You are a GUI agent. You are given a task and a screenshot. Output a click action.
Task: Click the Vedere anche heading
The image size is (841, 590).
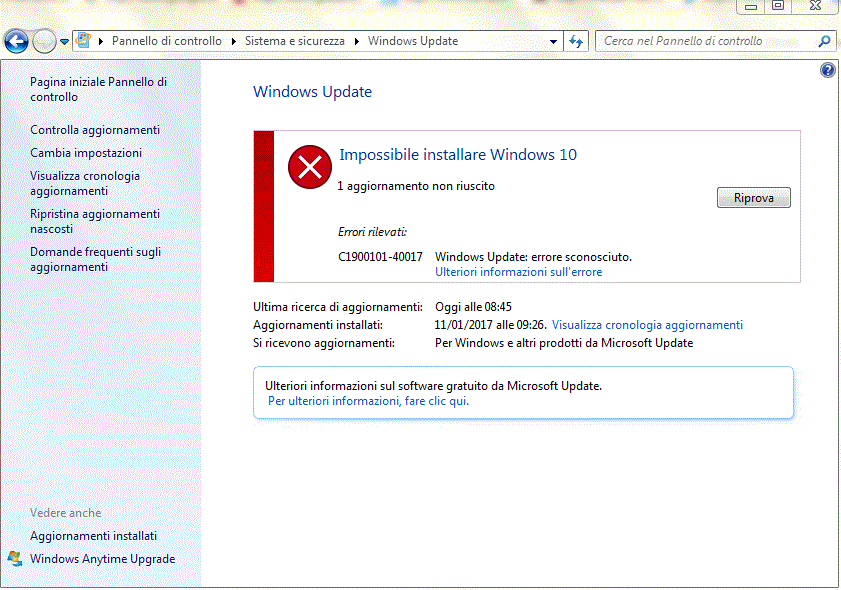[x=65, y=513]
